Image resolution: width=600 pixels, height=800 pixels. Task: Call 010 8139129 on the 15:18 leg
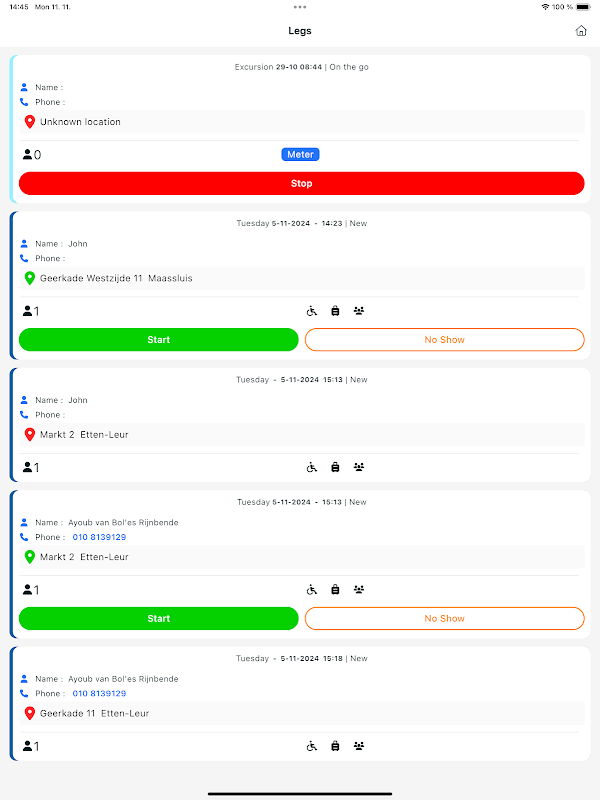coord(99,693)
